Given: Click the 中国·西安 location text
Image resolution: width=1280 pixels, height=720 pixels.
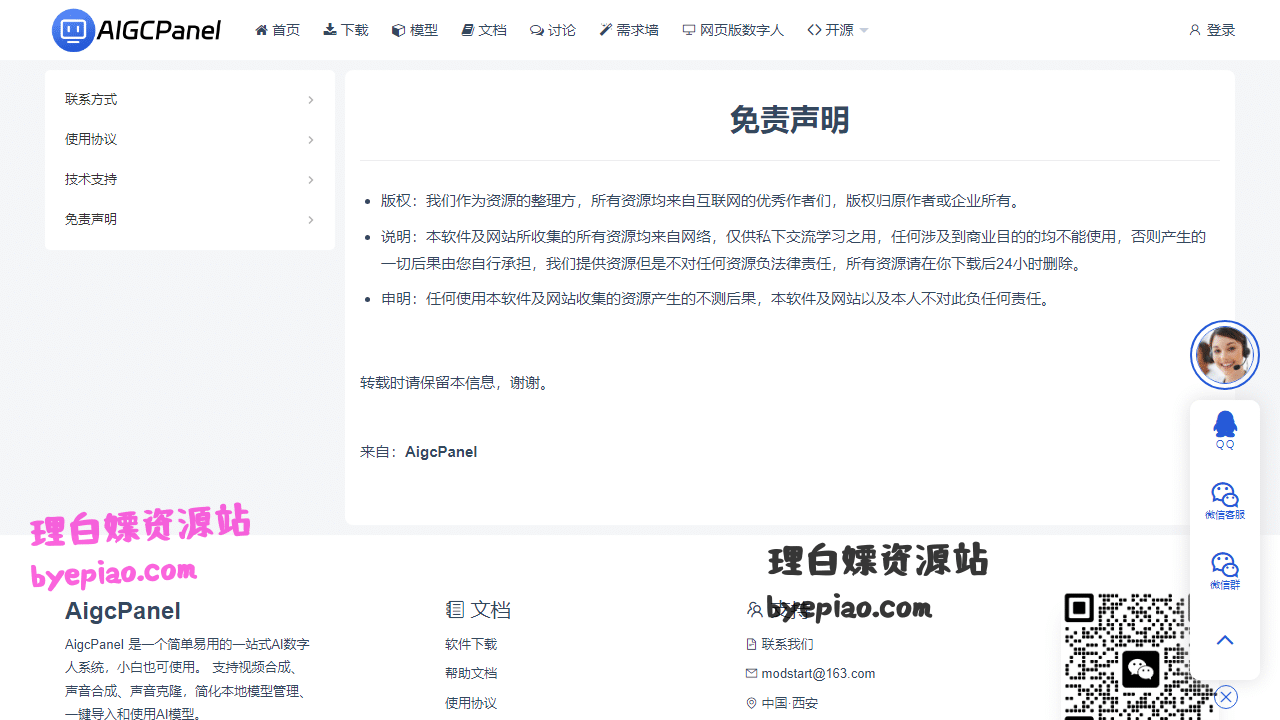Looking at the screenshot, I should point(782,703).
